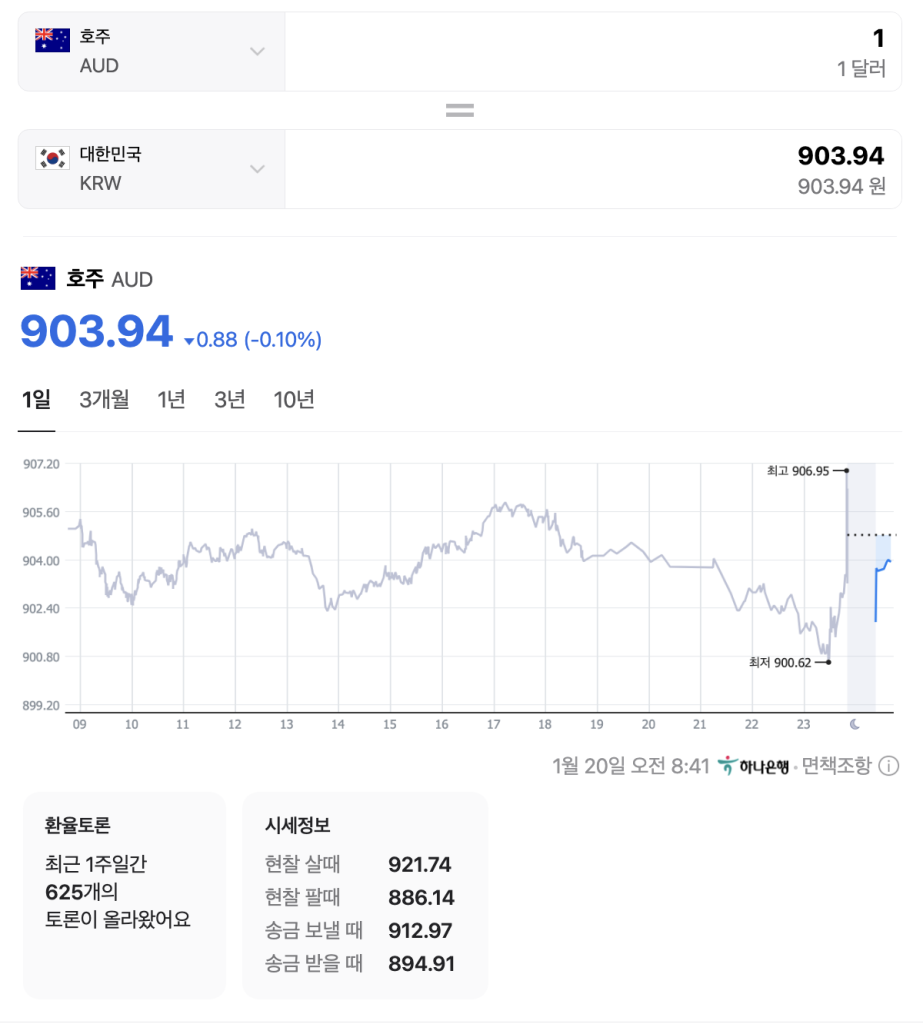Select the 1일 chart tab
Viewport: 923px width, 1024px height.
[37, 400]
